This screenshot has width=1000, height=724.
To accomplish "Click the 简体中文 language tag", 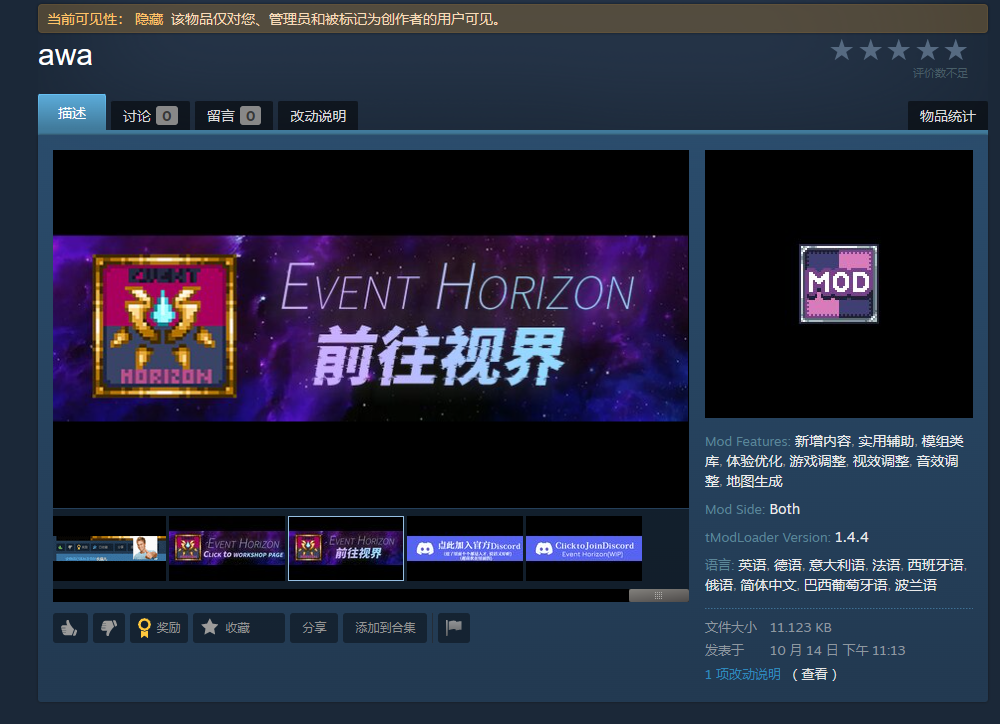I will click(x=768, y=585).
